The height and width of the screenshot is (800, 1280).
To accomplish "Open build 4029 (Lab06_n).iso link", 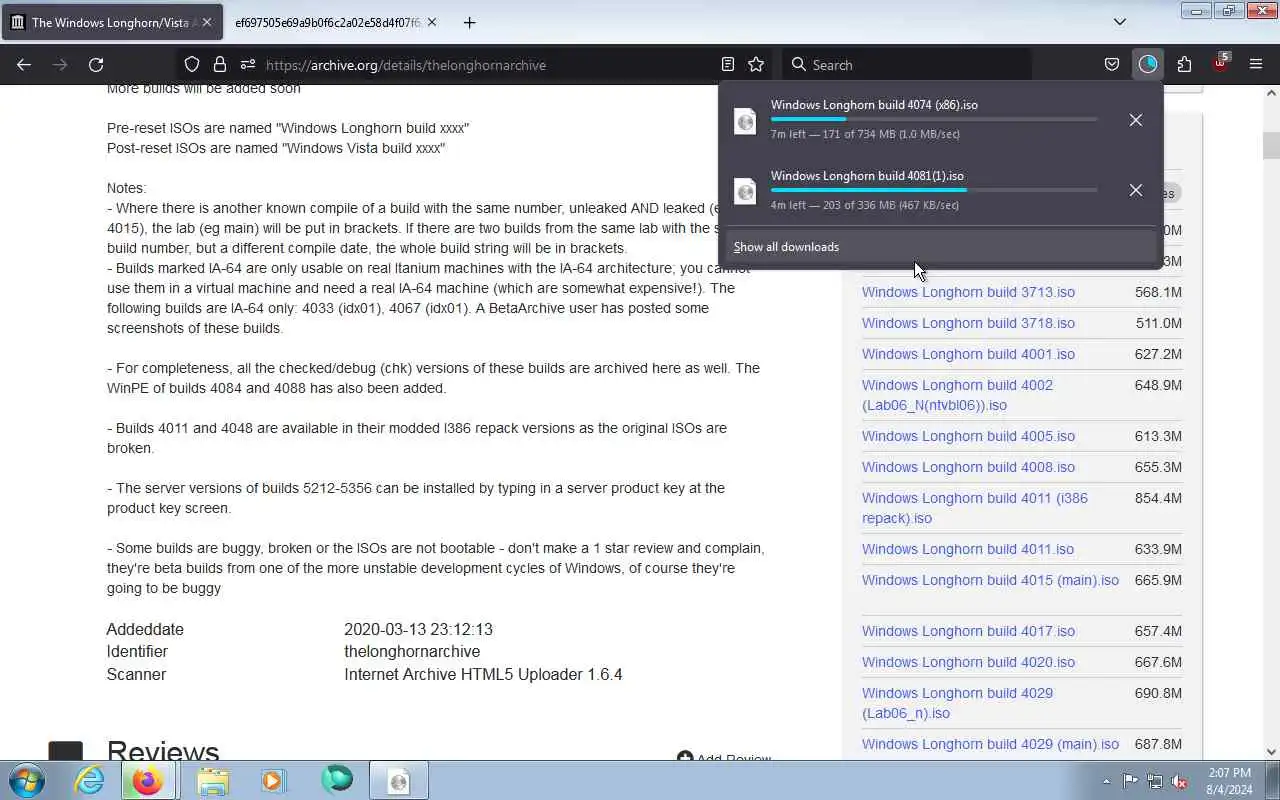I will pos(957,703).
